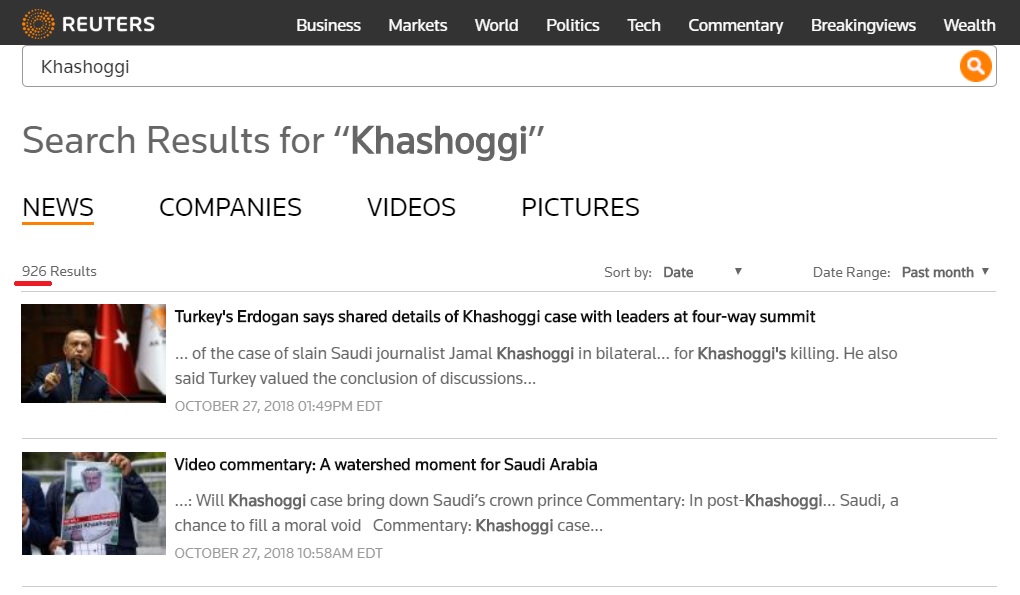
Task: Open the Business menu
Action: [x=329, y=25]
